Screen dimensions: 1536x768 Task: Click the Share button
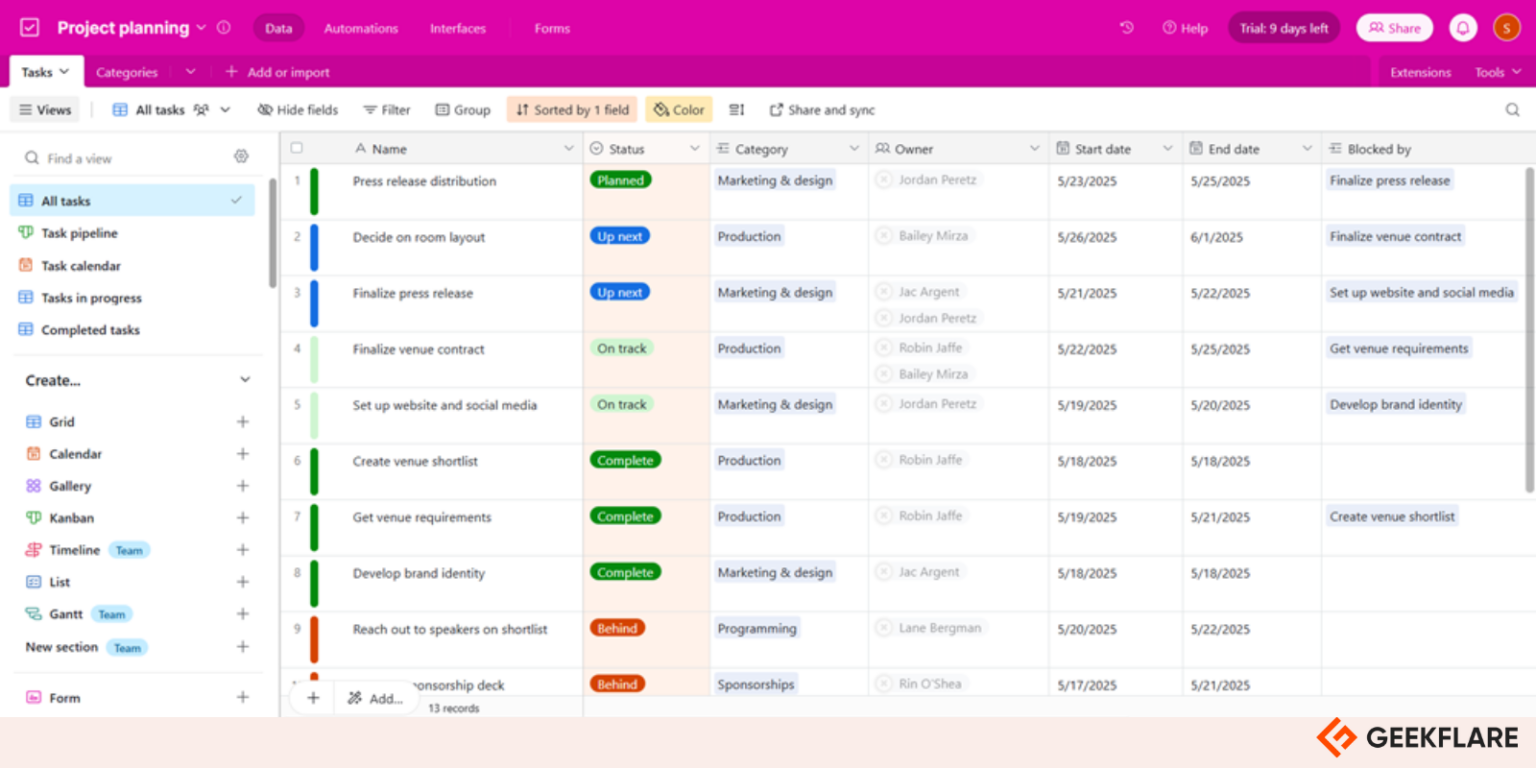point(1394,28)
